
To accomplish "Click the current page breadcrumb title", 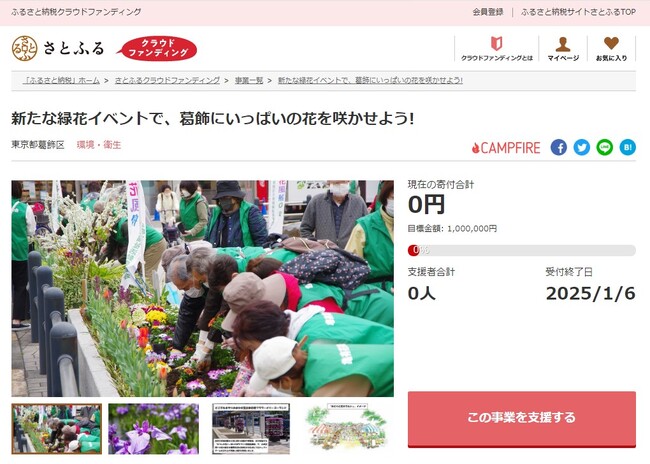I will tap(370, 80).
